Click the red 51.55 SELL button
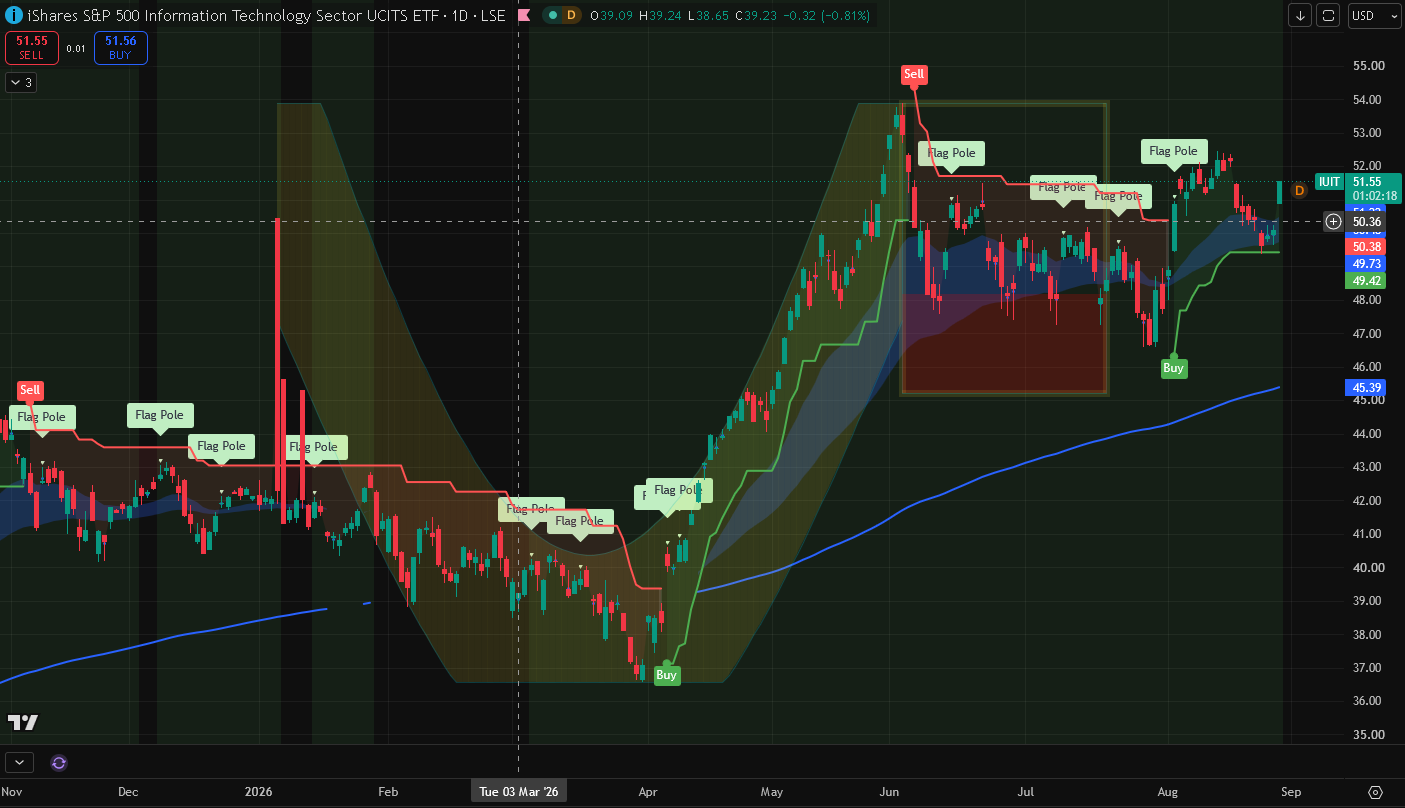 32,48
